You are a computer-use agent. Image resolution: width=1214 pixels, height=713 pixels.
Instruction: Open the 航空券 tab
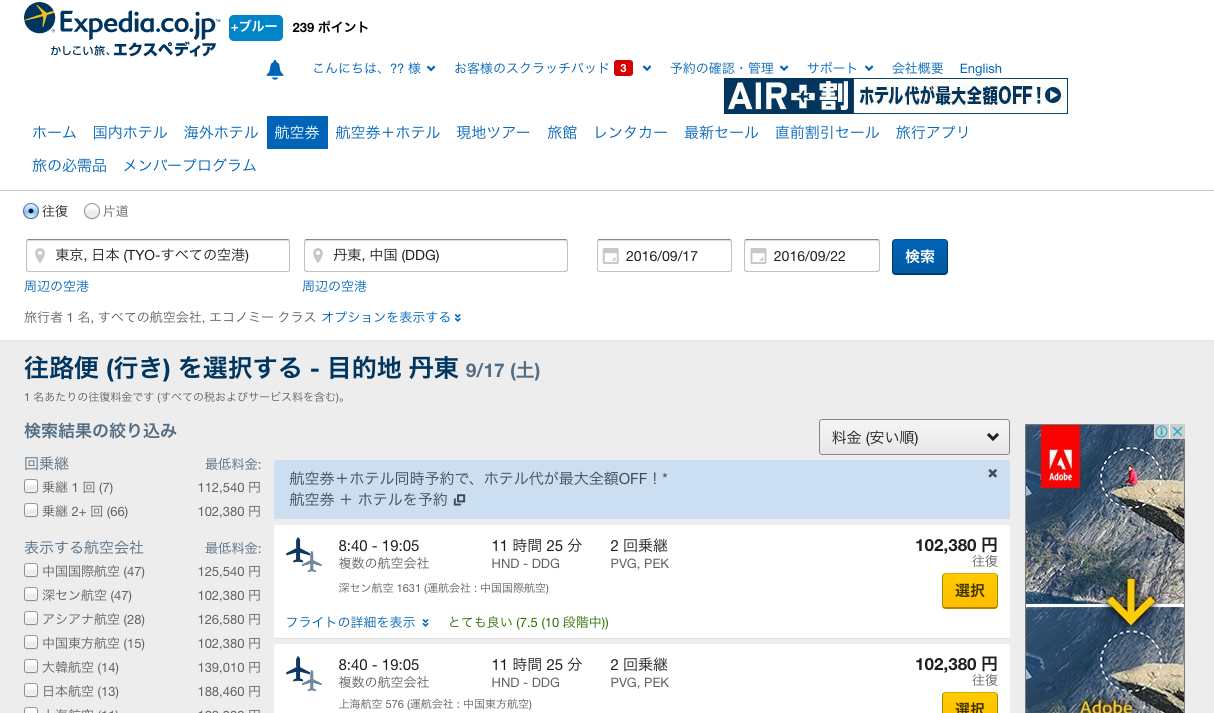[297, 132]
